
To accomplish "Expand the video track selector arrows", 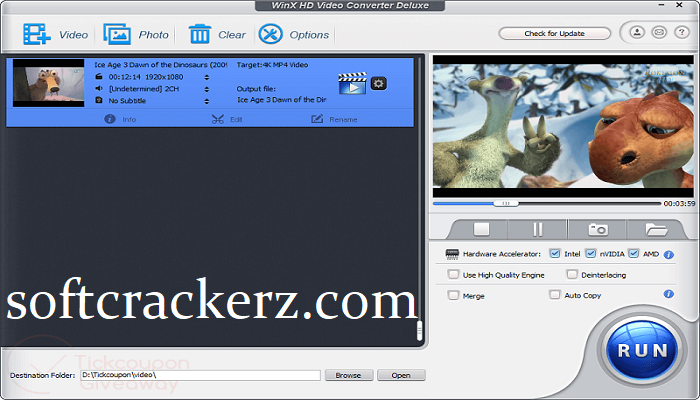I will pyautogui.click(x=207, y=77).
